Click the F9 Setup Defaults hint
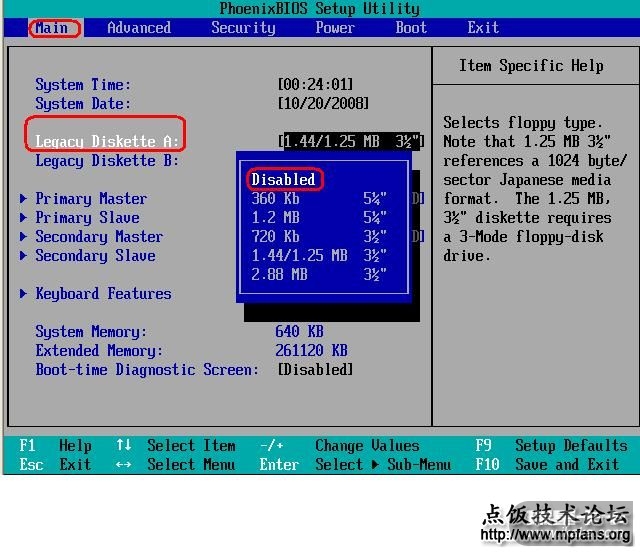The image size is (640, 552). [551, 445]
